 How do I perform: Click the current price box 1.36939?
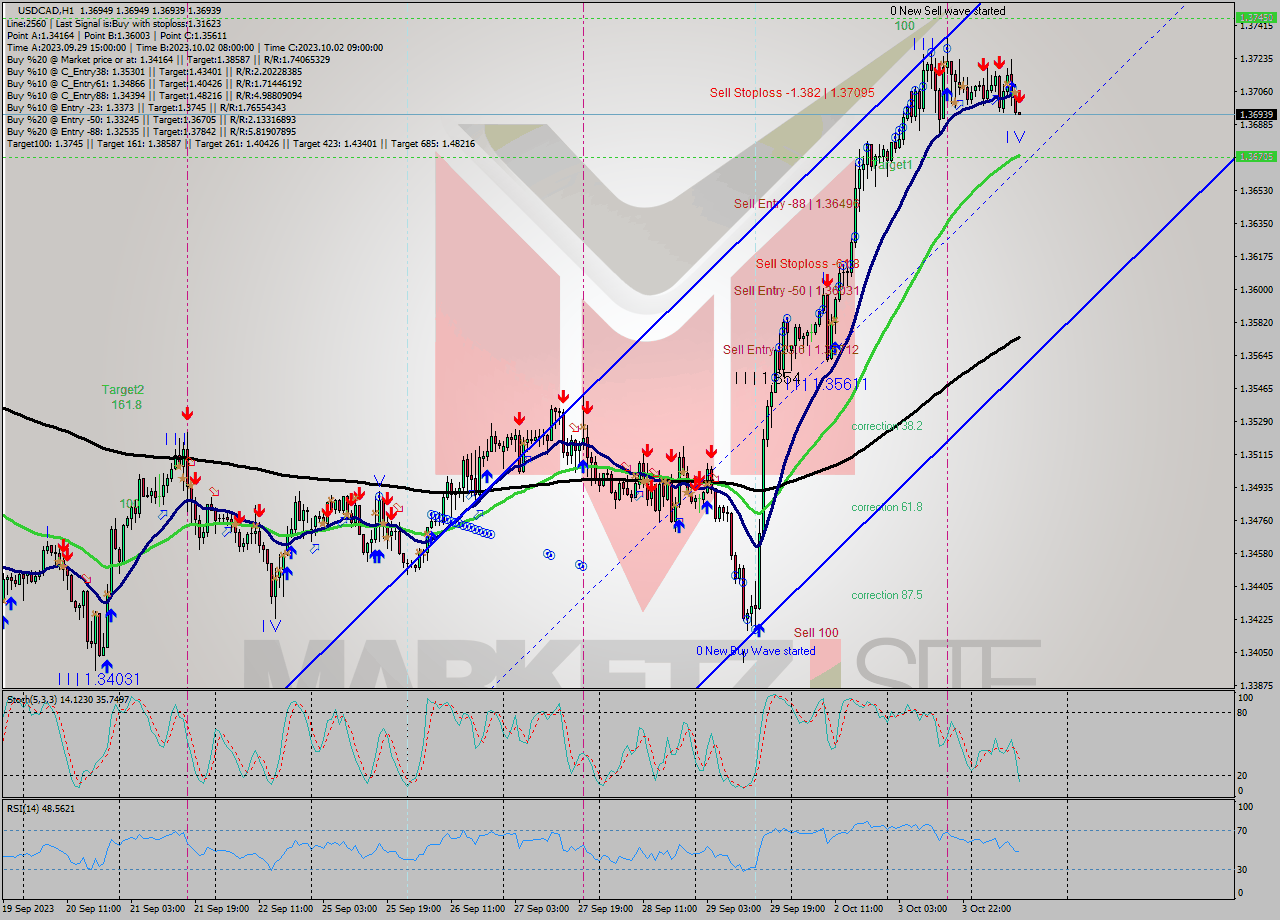pyautogui.click(x=1255, y=114)
